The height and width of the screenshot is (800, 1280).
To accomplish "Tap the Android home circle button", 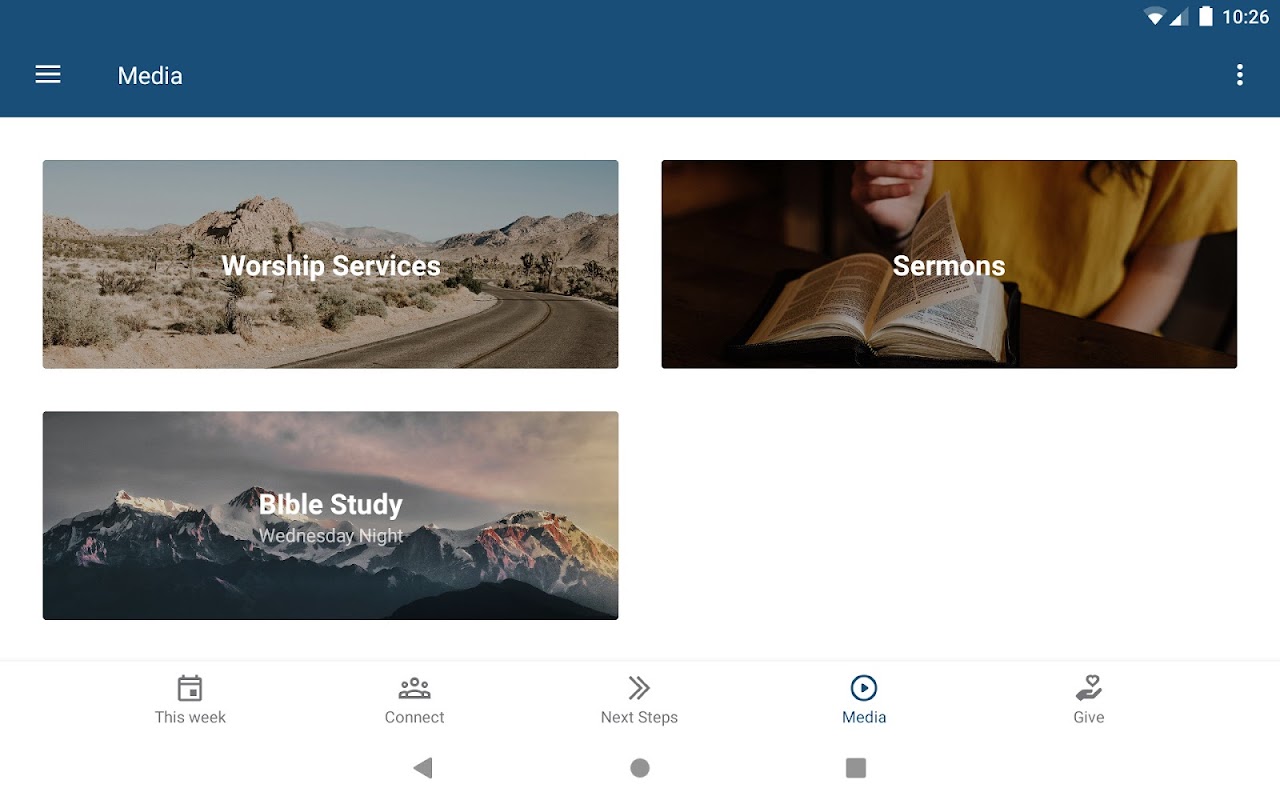I will point(640,768).
